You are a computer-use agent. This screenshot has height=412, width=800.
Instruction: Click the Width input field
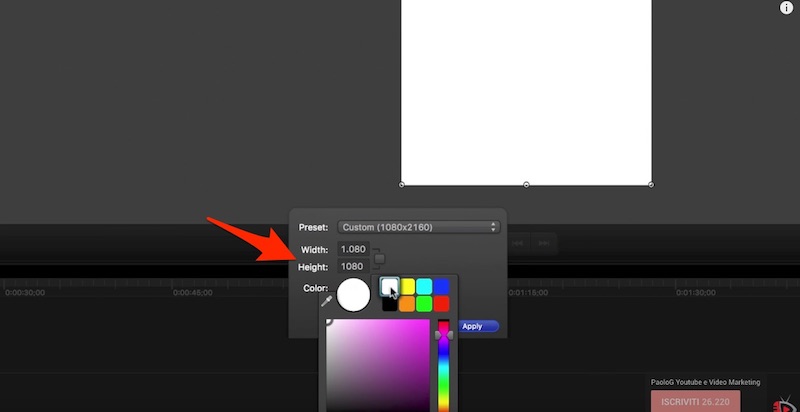tap(353, 249)
